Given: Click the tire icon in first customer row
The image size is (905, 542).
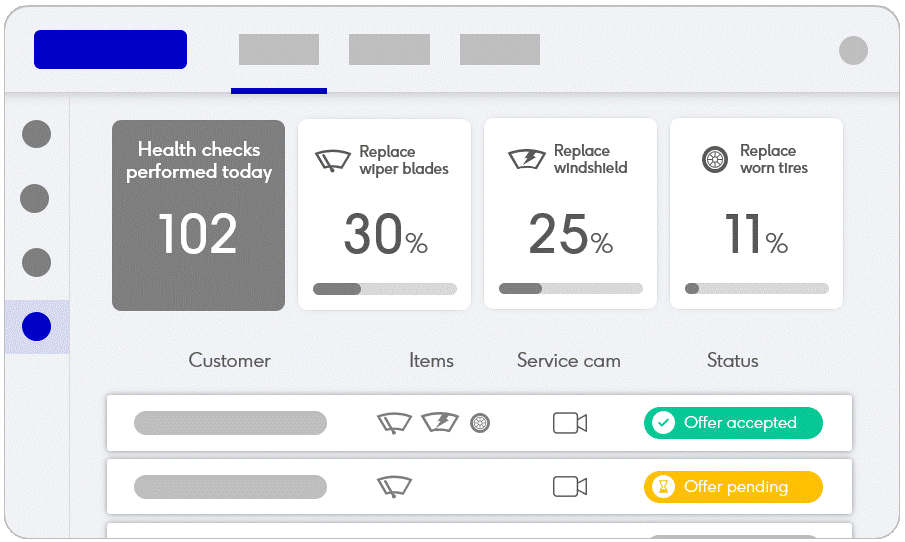Looking at the screenshot, I should tap(480, 423).
